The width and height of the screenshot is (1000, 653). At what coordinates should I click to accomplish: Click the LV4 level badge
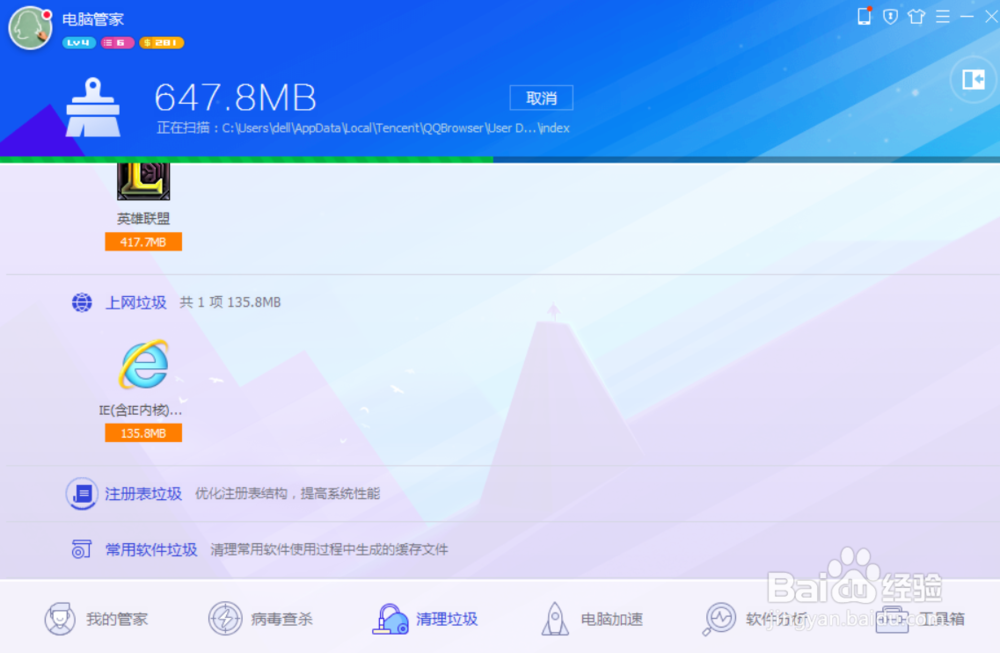tap(78, 43)
